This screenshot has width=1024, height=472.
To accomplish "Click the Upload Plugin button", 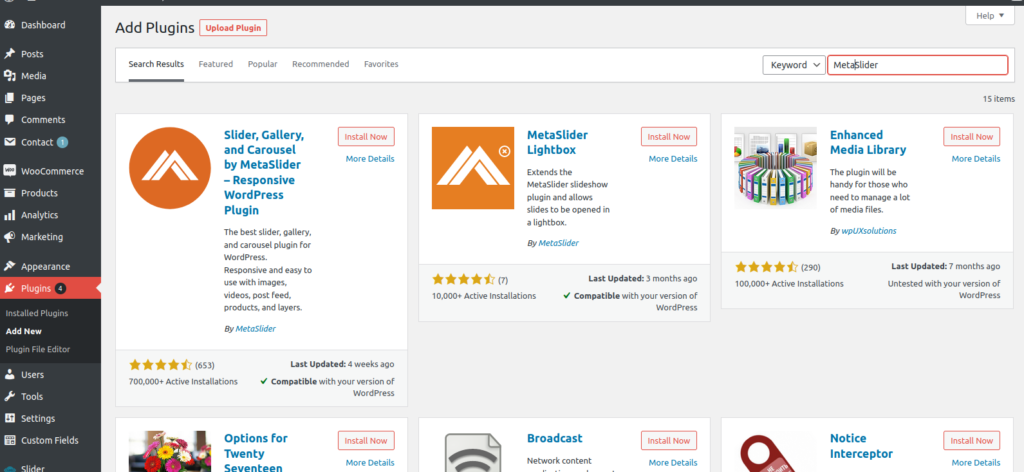I will [233, 28].
